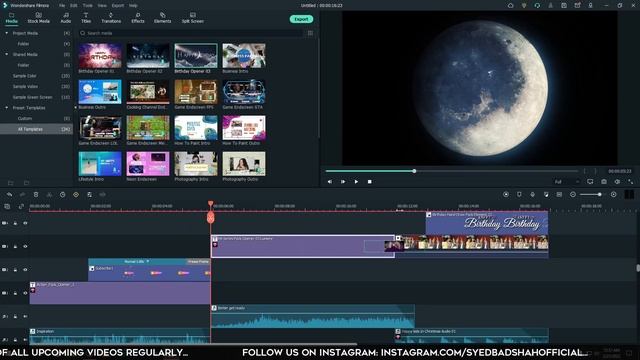Collapse the Preset Templates tree node

pos(7,108)
